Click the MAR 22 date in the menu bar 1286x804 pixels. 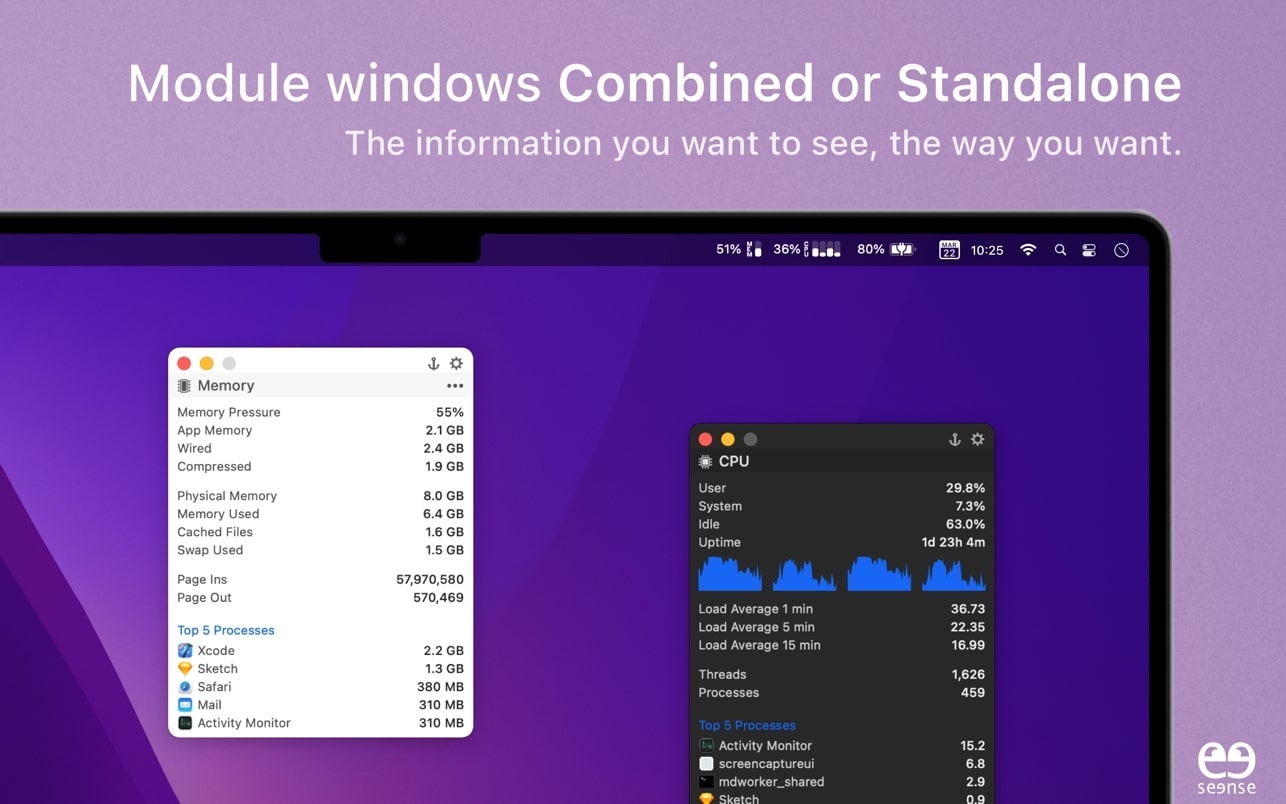(948, 249)
